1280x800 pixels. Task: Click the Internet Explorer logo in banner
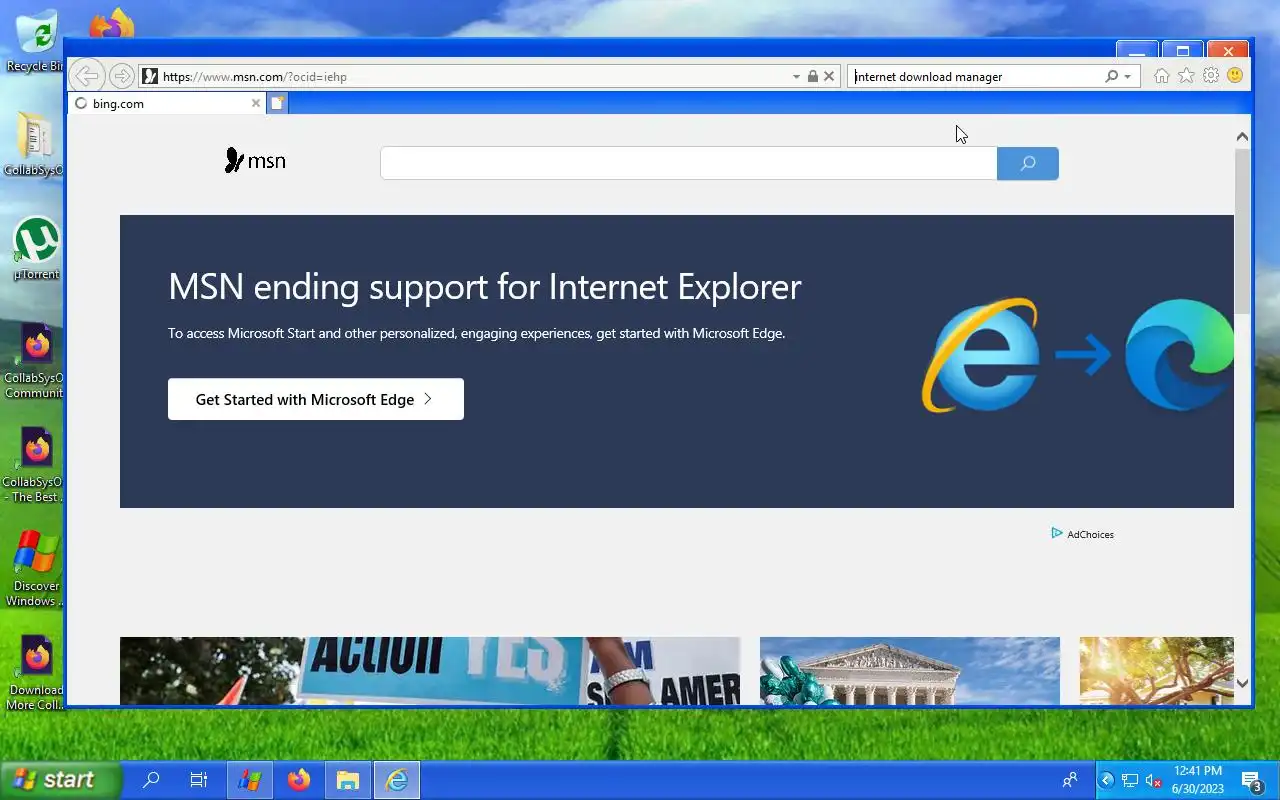coord(980,355)
